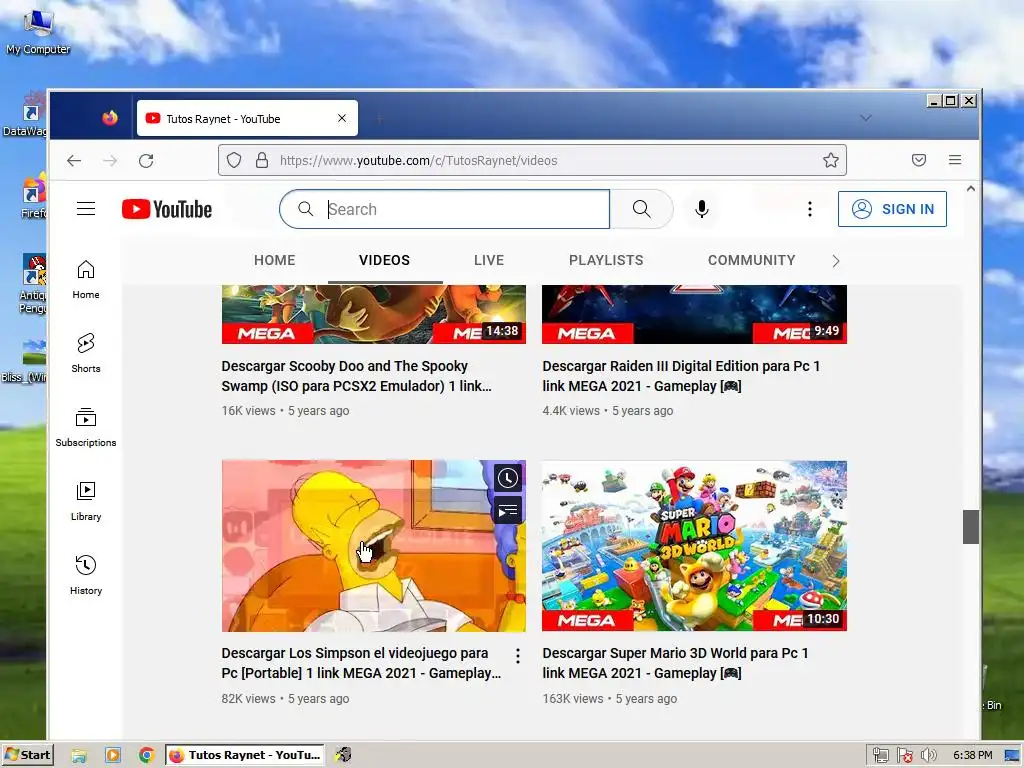Image resolution: width=1024 pixels, height=768 pixels.
Task: Open the Raiden III video thumbnail
Action: coord(694,314)
